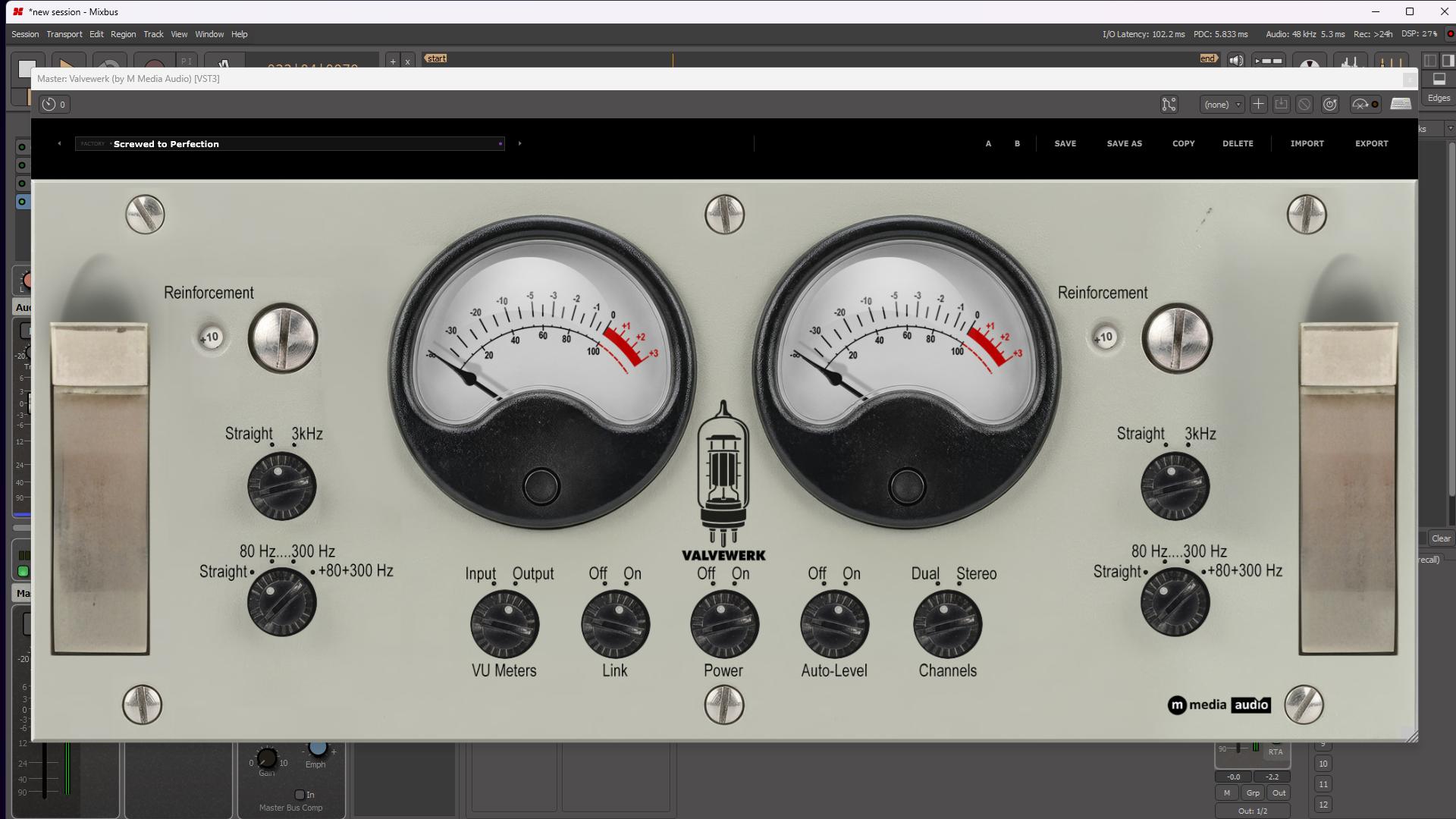1456x819 pixels.
Task: Open the Track menu
Action: coord(153,34)
